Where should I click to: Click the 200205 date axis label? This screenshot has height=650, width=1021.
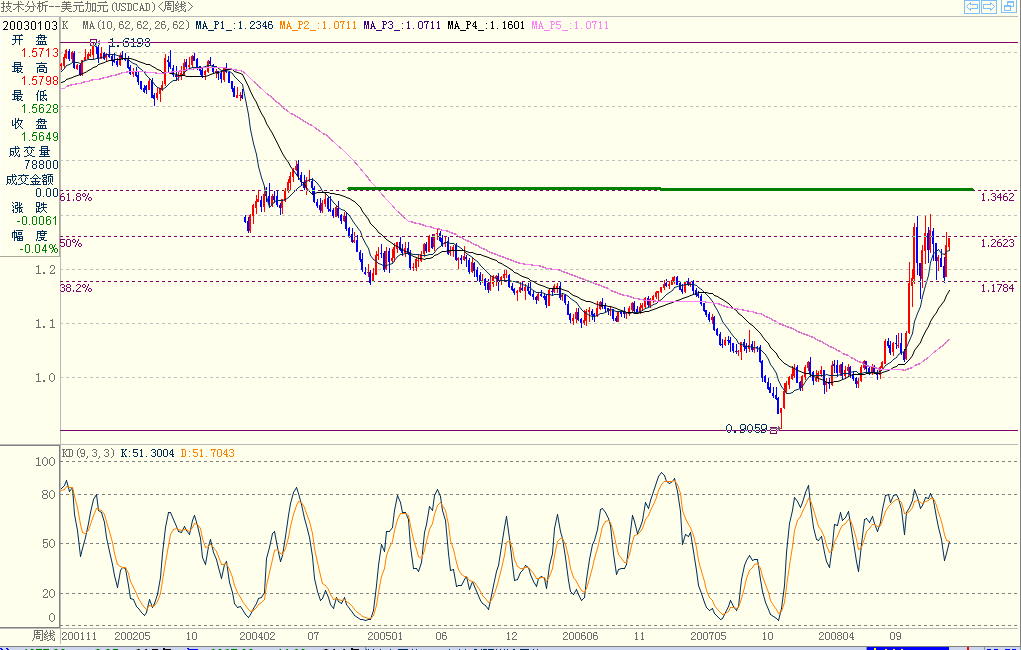[132, 636]
